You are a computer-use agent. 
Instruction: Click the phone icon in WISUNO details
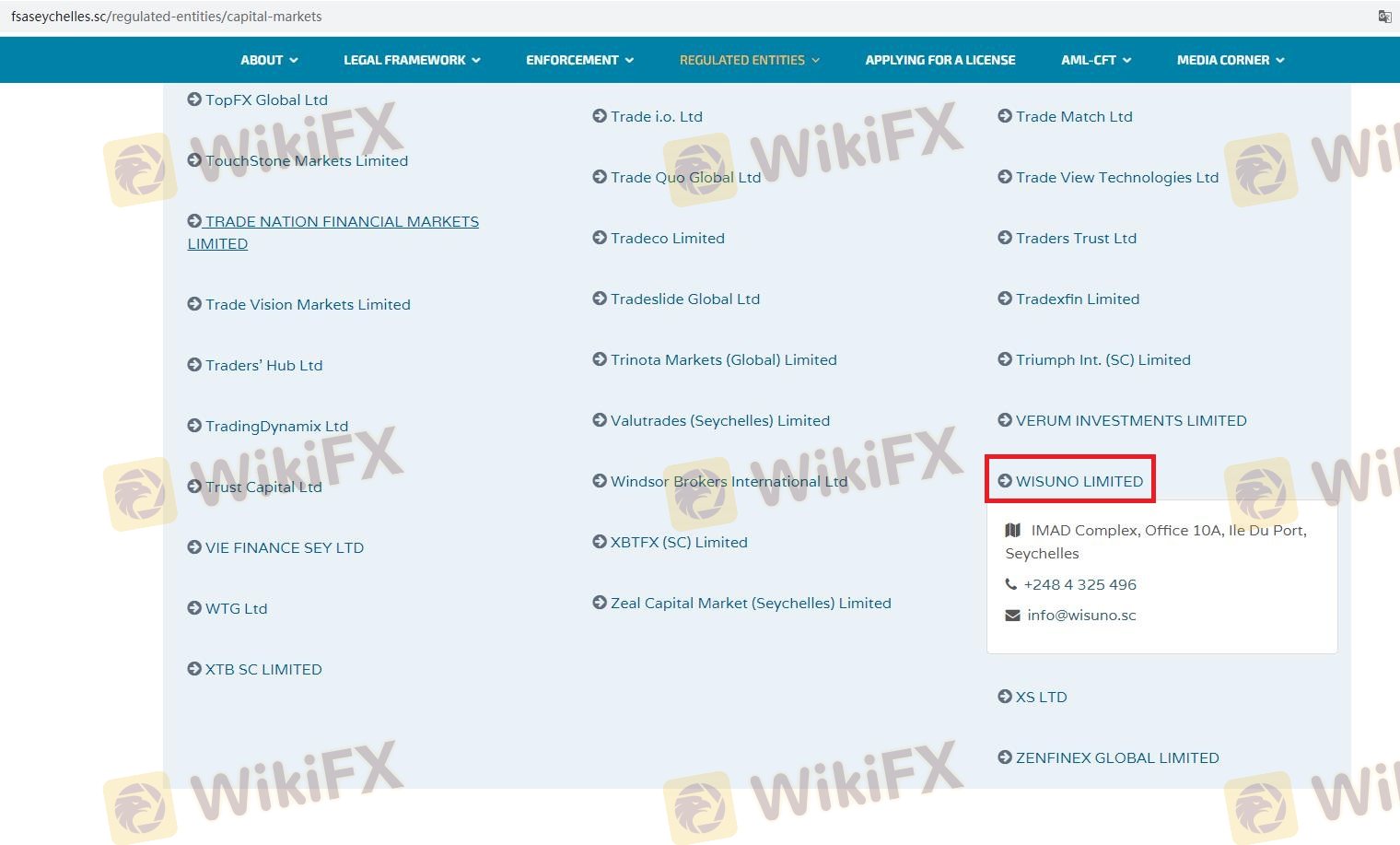pos(1011,584)
